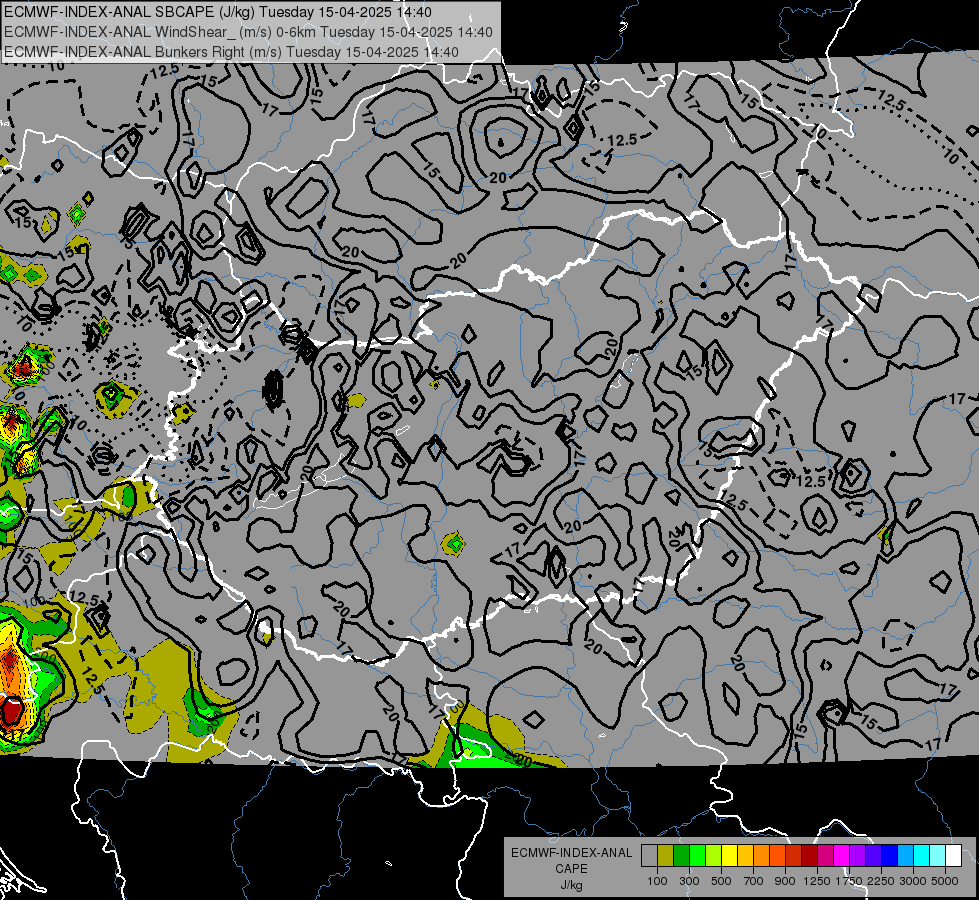Select the bright magenta legend swatch
This screenshot has height=900, width=979.
842,856
